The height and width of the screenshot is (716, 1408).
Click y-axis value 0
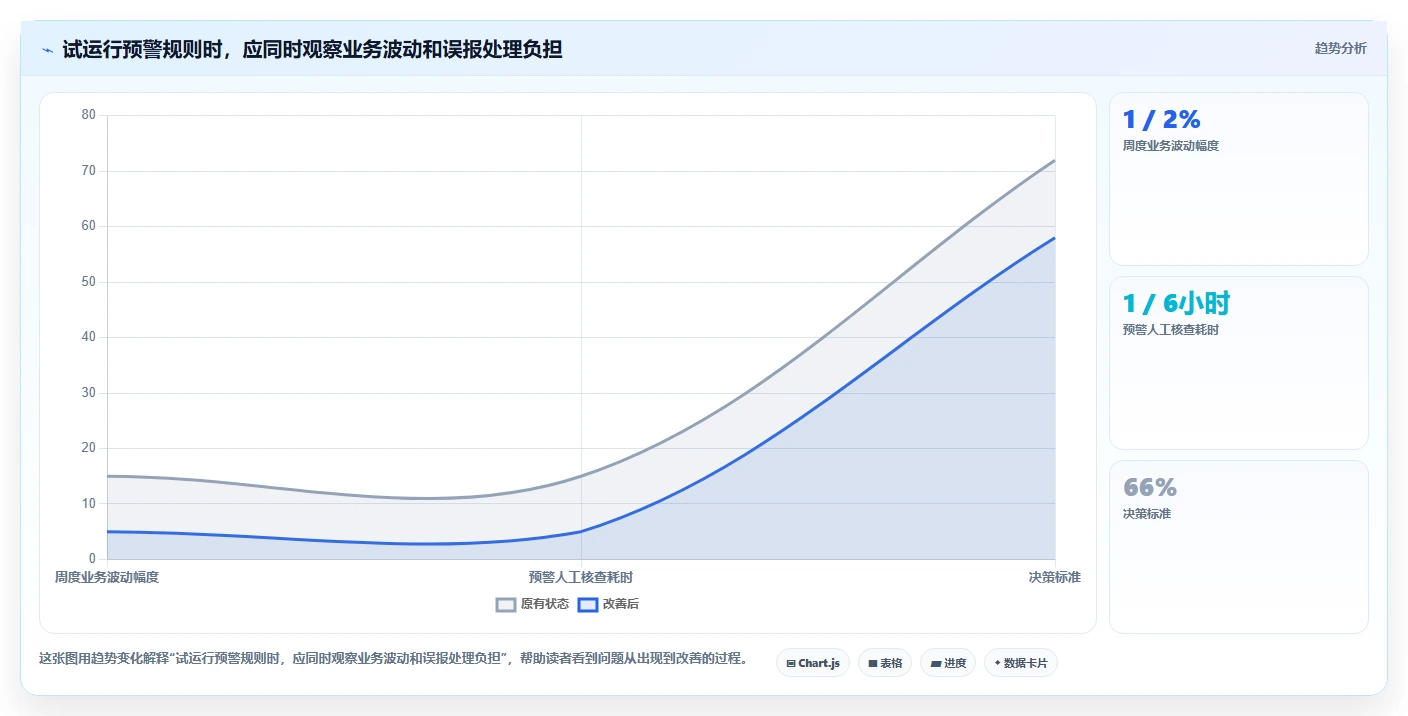(x=92, y=559)
